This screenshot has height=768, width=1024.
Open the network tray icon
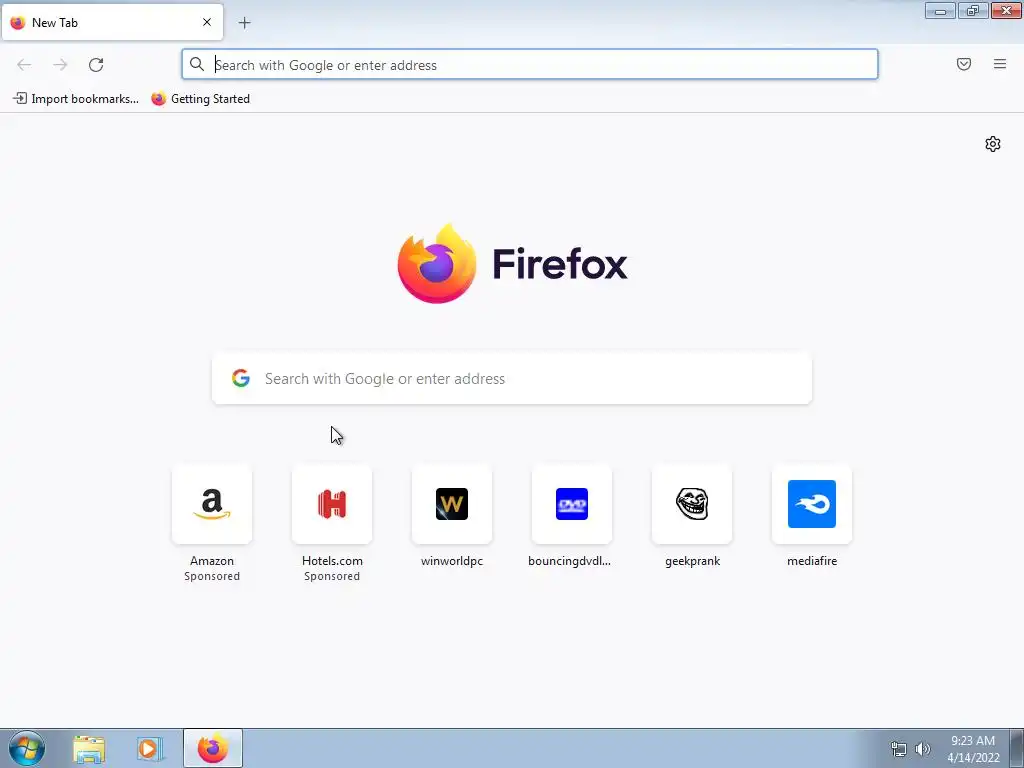pos(899,749)
